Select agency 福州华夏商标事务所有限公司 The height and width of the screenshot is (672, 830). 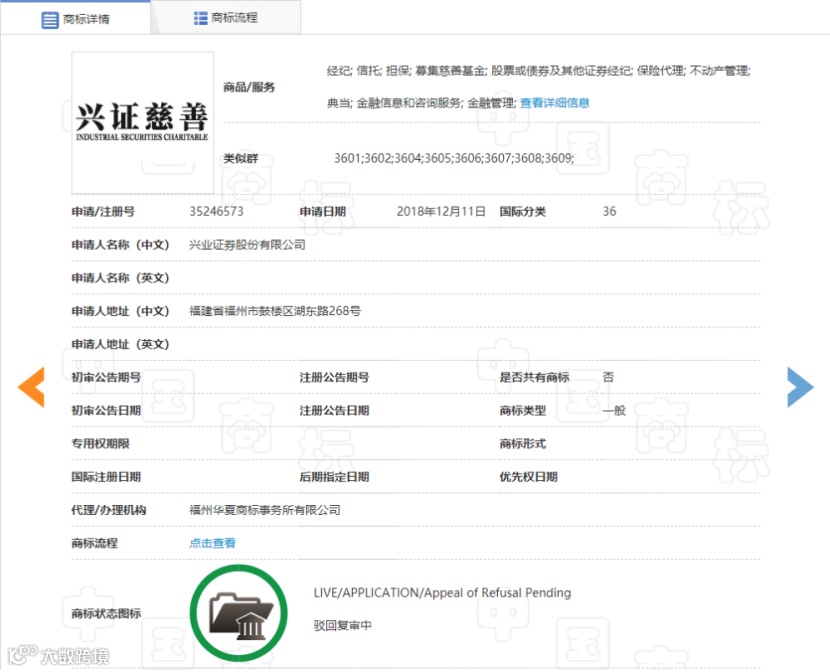coord(265,510)
